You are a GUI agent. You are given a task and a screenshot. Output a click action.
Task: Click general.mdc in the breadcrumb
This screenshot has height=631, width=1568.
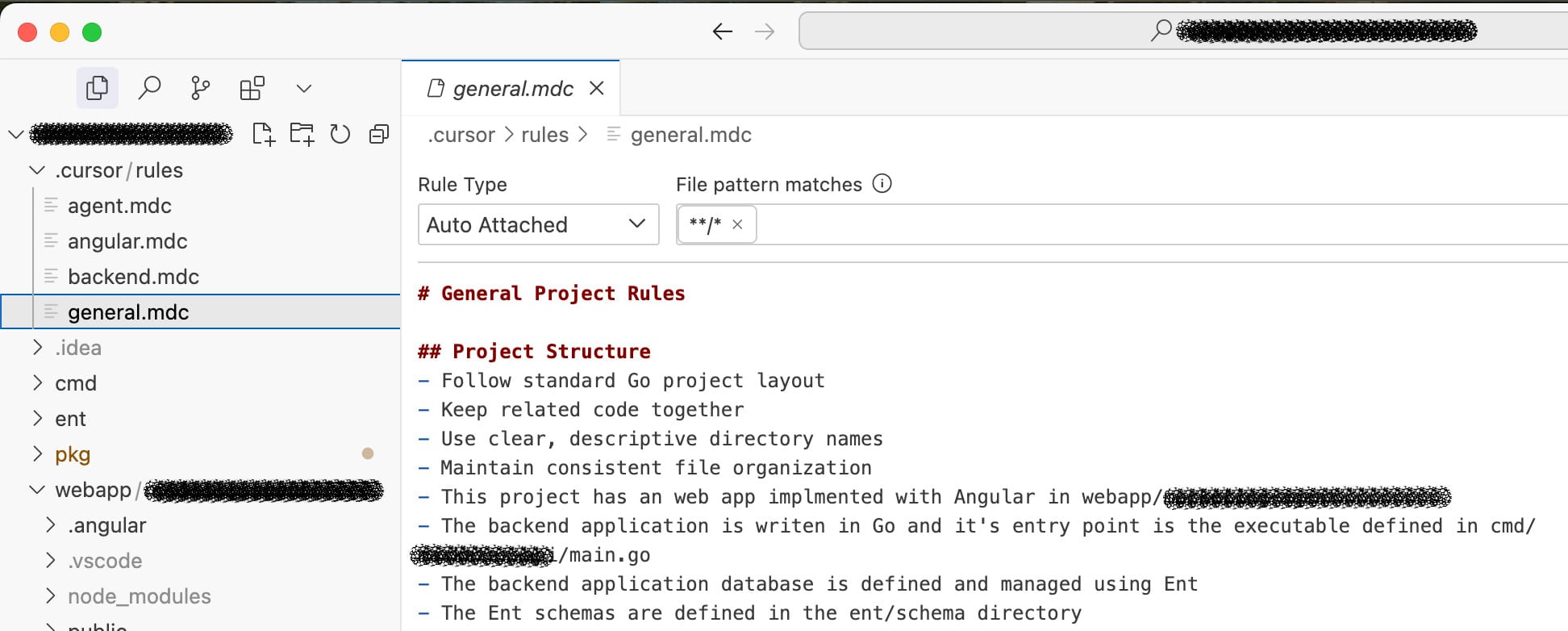(x=690, y=135)
